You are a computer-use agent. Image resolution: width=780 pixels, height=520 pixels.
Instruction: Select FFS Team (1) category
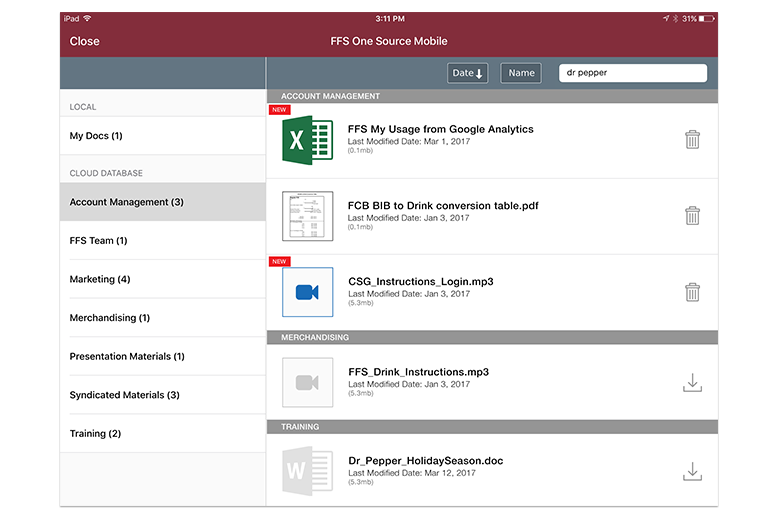pos(163,240)
